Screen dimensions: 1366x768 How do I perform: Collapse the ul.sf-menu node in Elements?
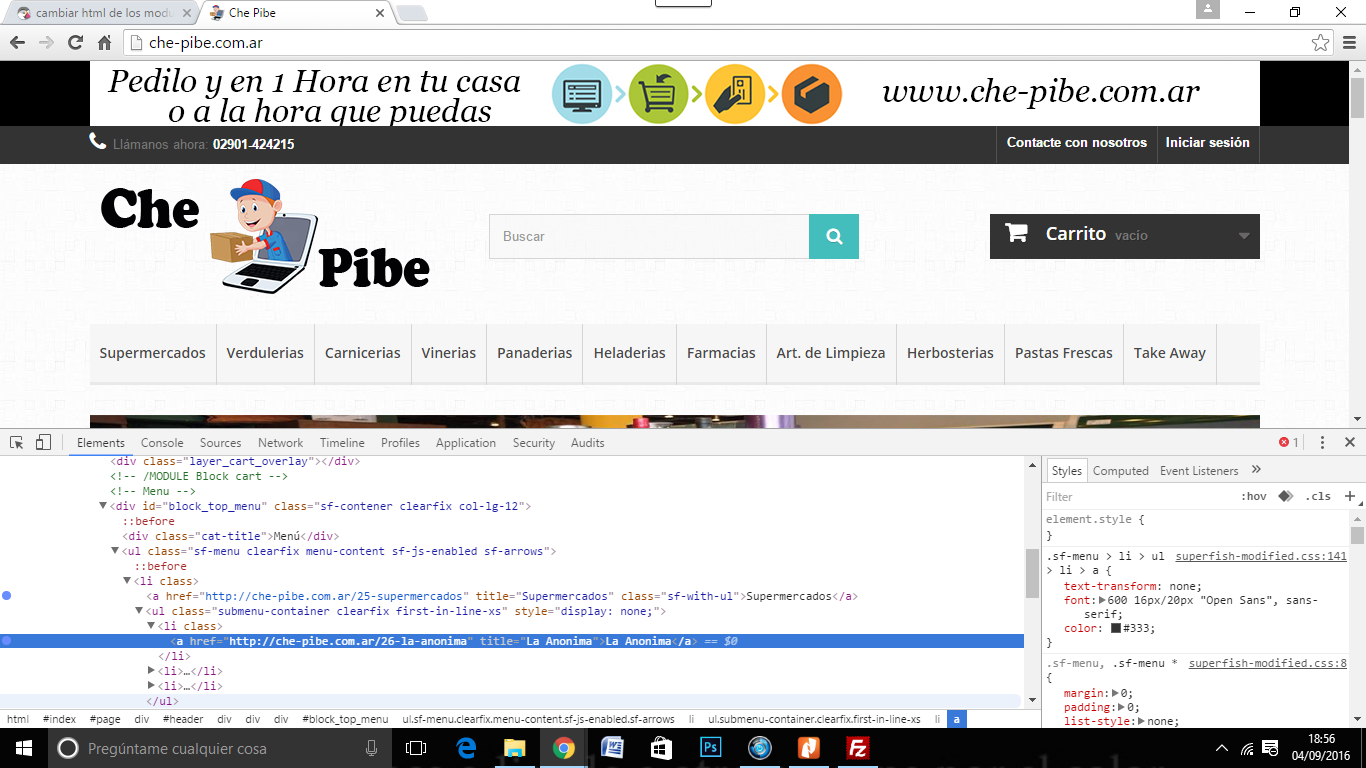115,552
